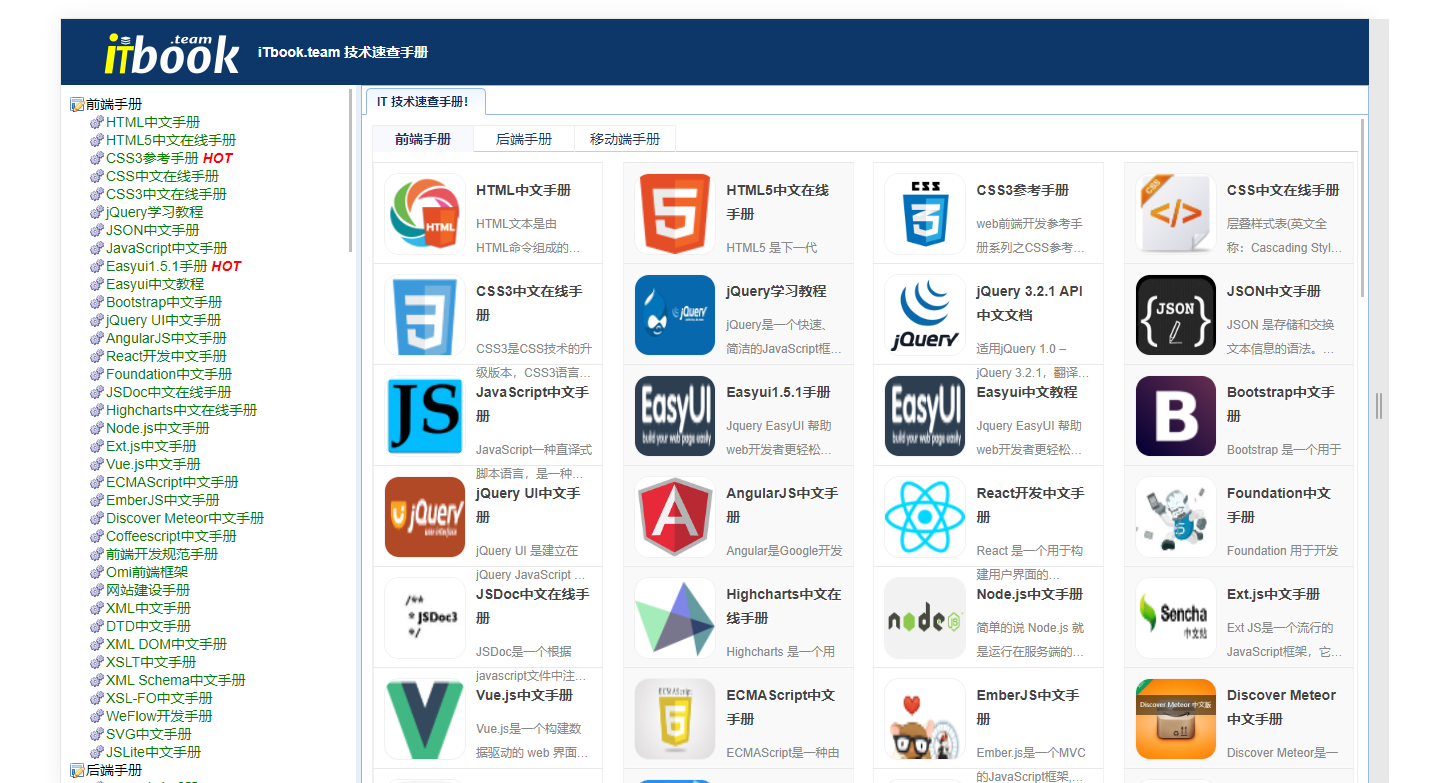The height and width of the screenshot is (783, 1451).
Task: Click the main content panel scrollbar
Action: pyautogui.click(x=1363, y=209)
